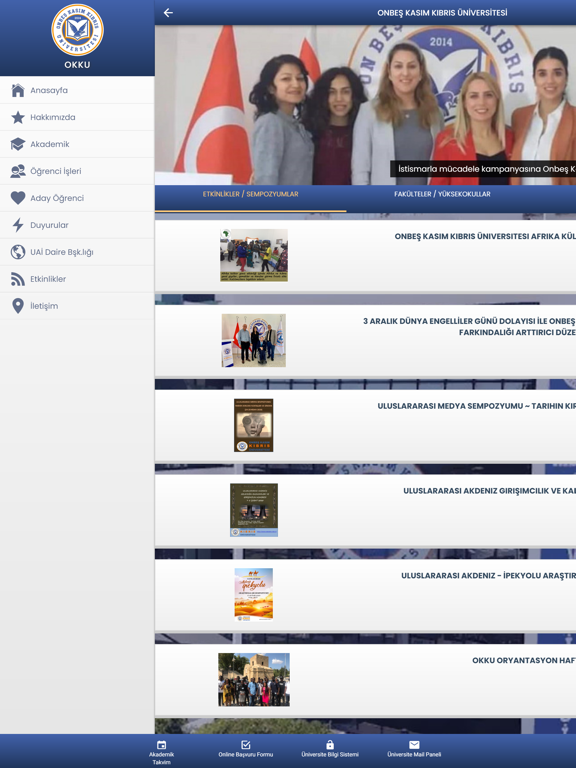This screenshot has width=576, height=768.
Task: Open Aday Öğrenci menu item
Action: pyautogui.click(x=77, y=198)
